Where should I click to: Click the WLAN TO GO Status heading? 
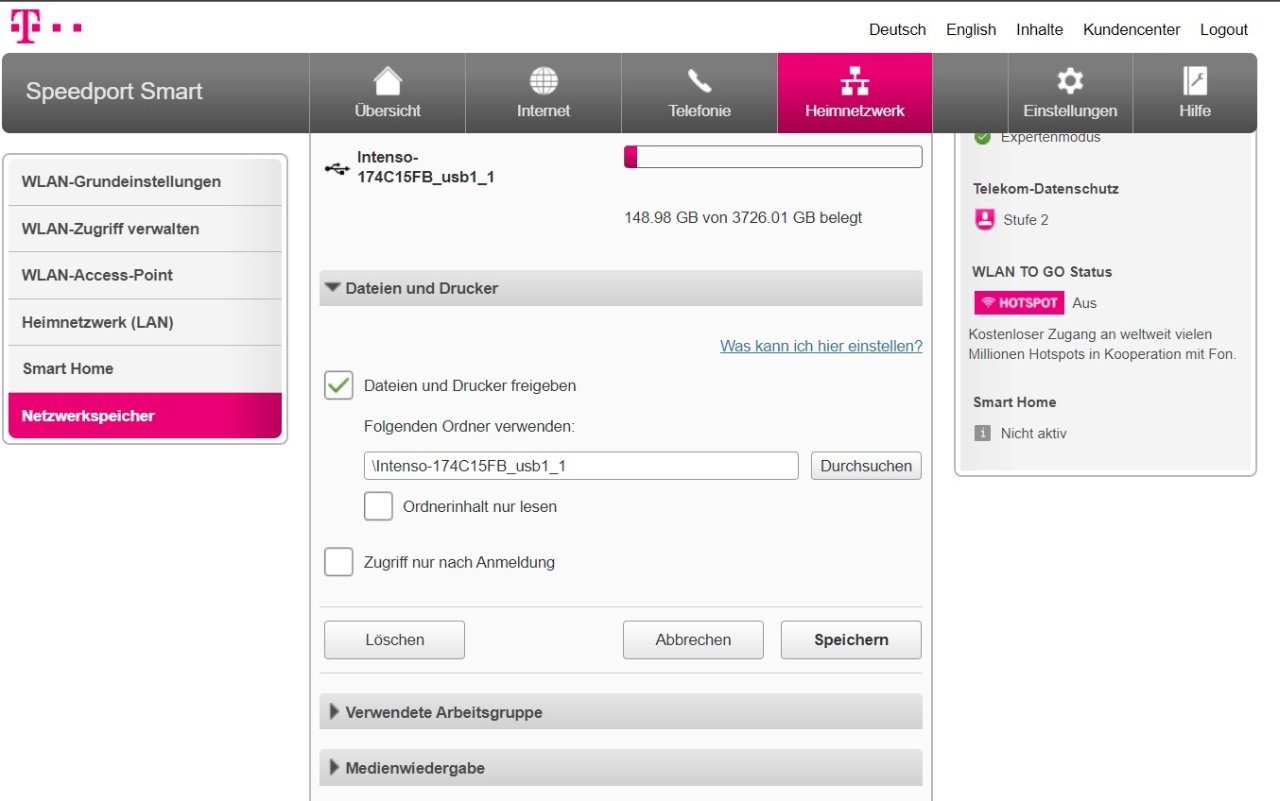[1042, 272]
